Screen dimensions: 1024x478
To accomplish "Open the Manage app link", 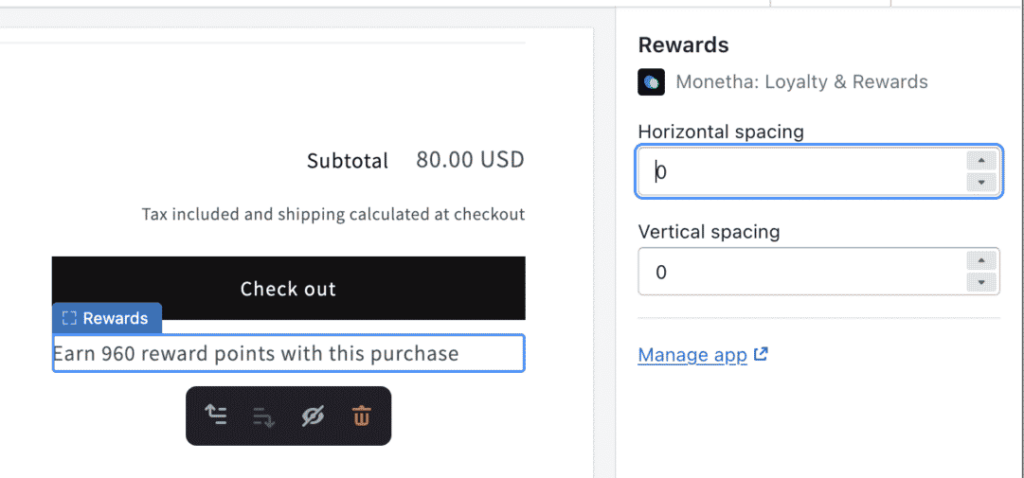I will point(692,355).
